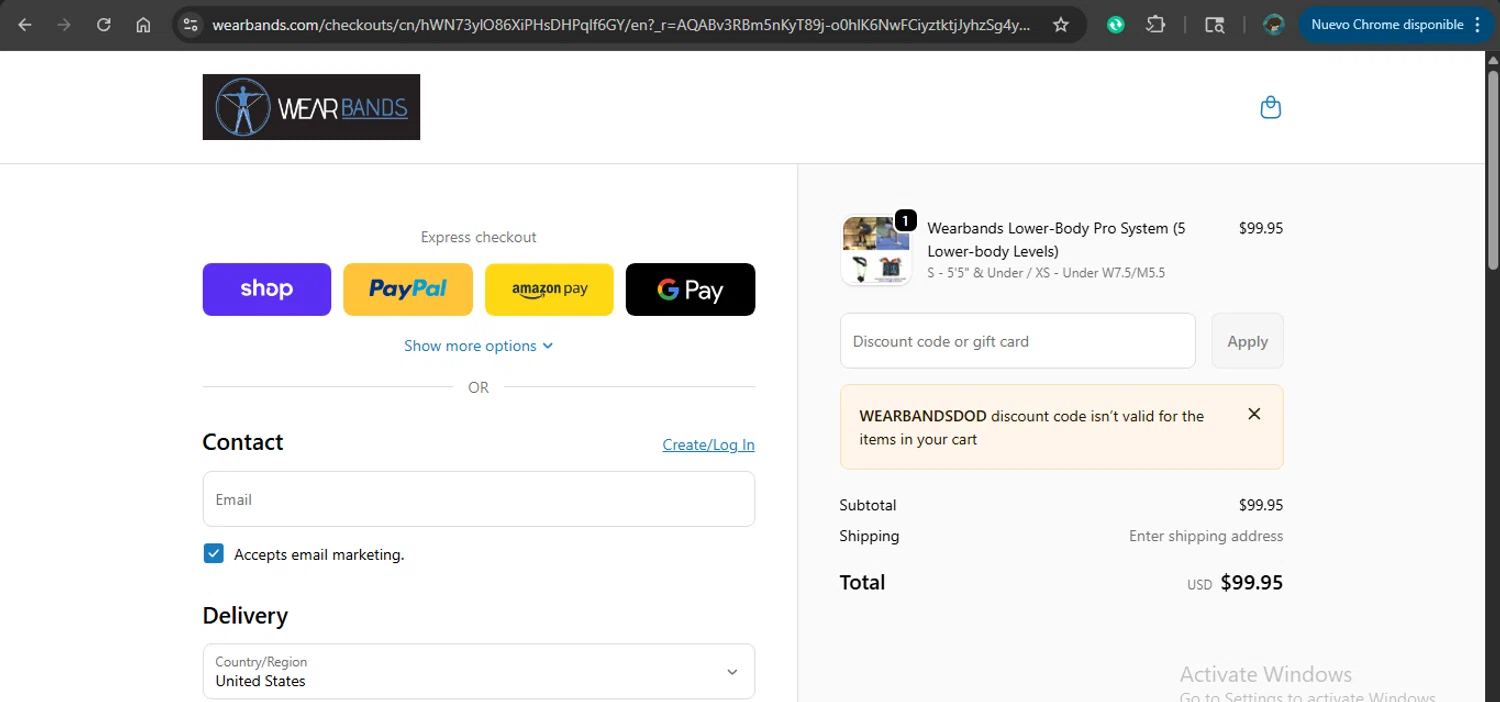
Task: Reload the checkout page
Action: click(104, 25)
